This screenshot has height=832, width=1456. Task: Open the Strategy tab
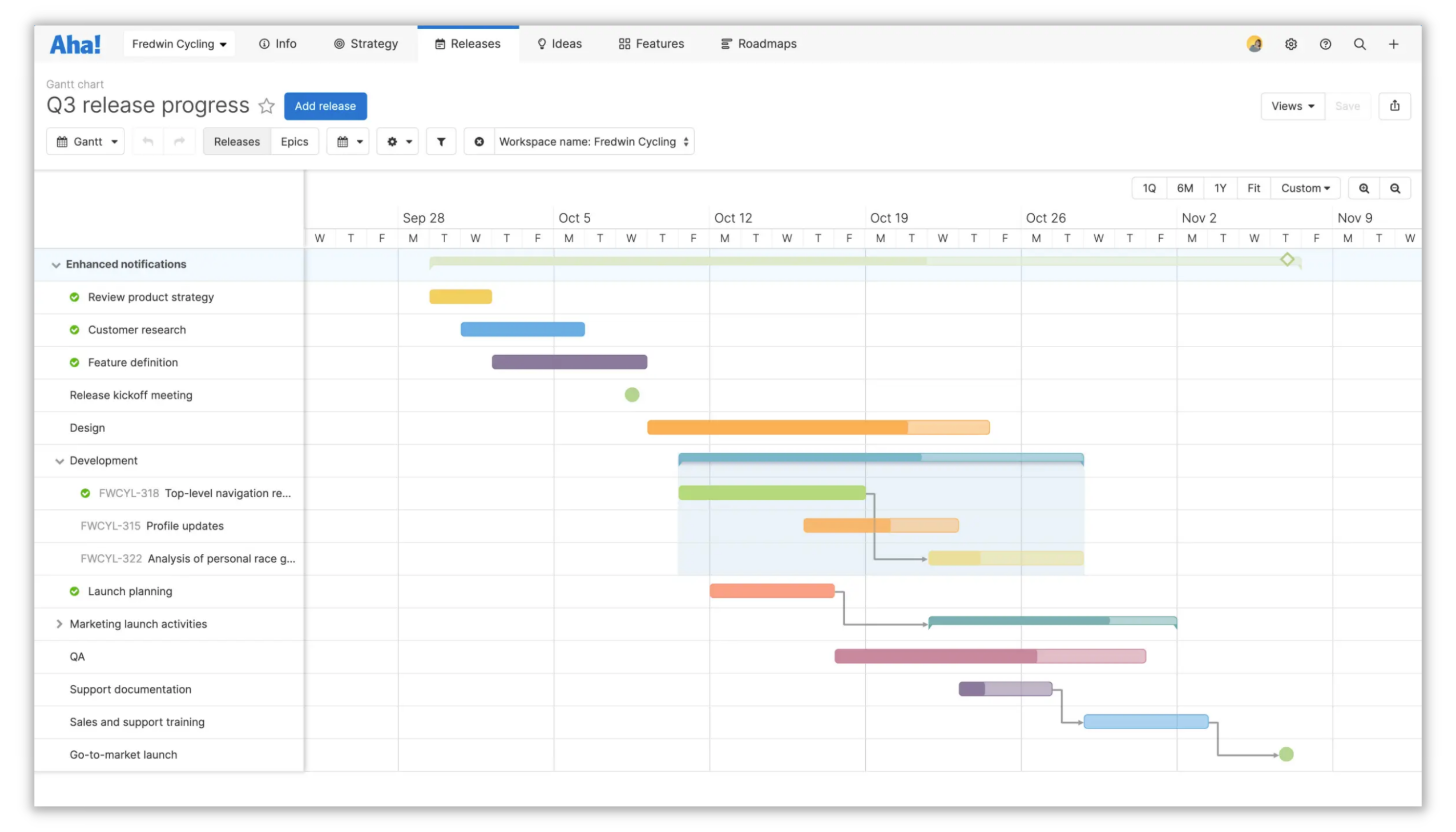click(x=366, y=44)
